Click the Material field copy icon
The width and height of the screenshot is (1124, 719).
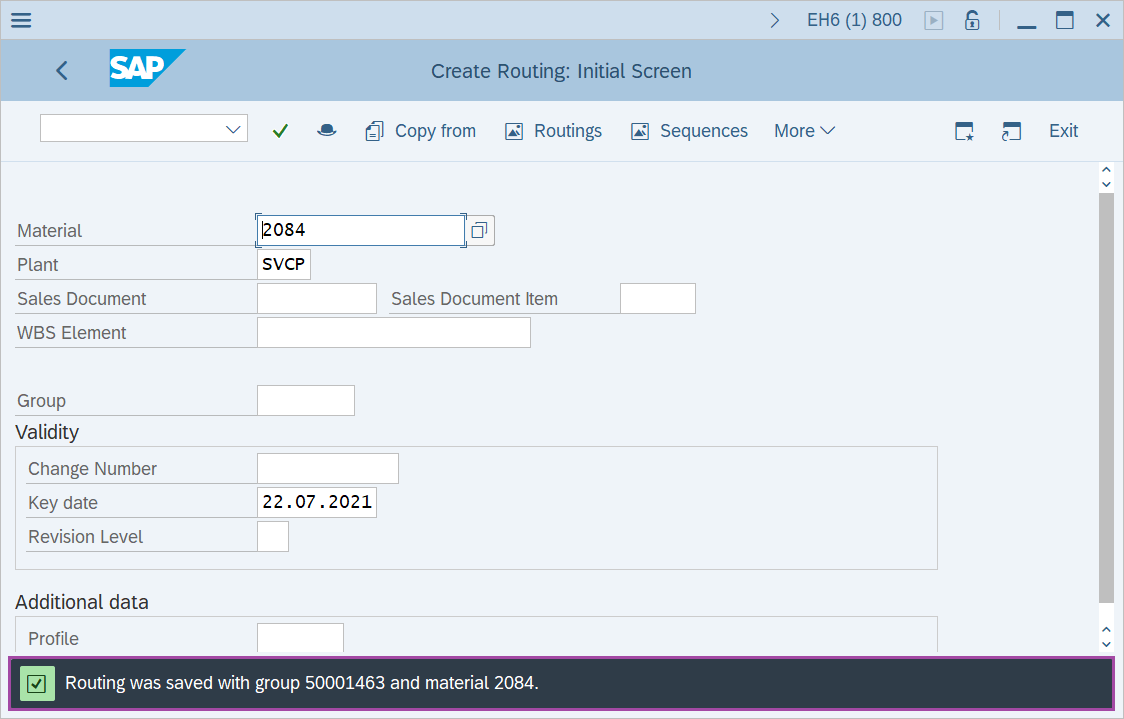pyautogui.click(x=479, y=229)
